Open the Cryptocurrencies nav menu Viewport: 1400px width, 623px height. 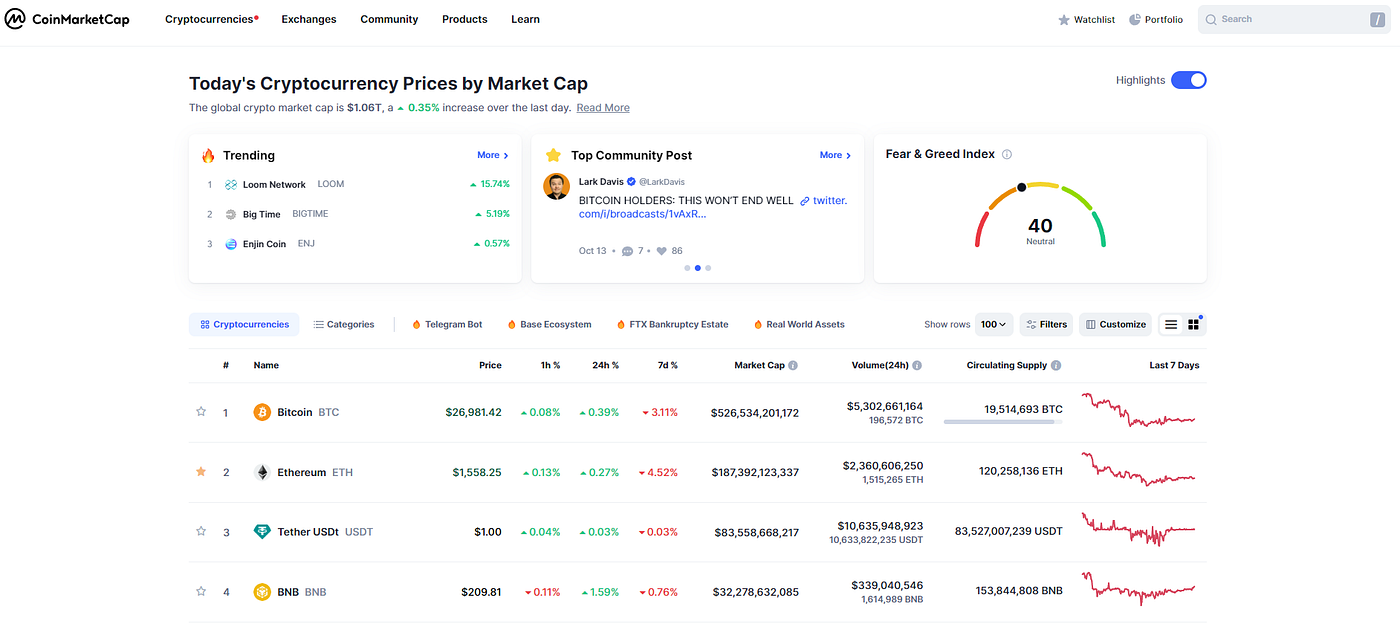(x=211, y=19)
